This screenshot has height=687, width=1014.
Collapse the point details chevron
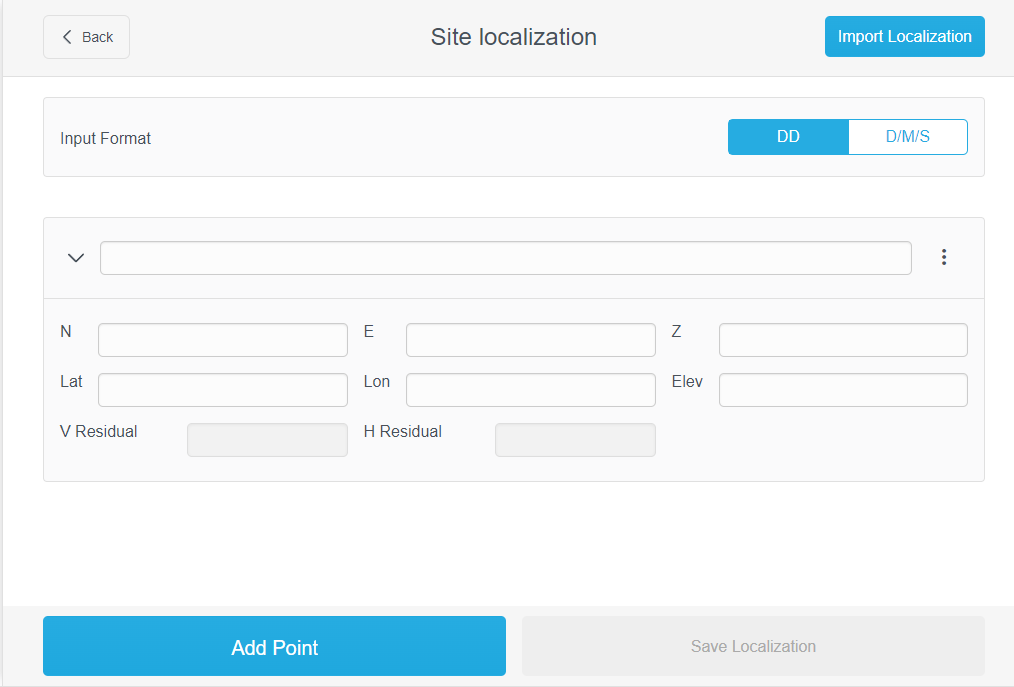pos(76,258)
